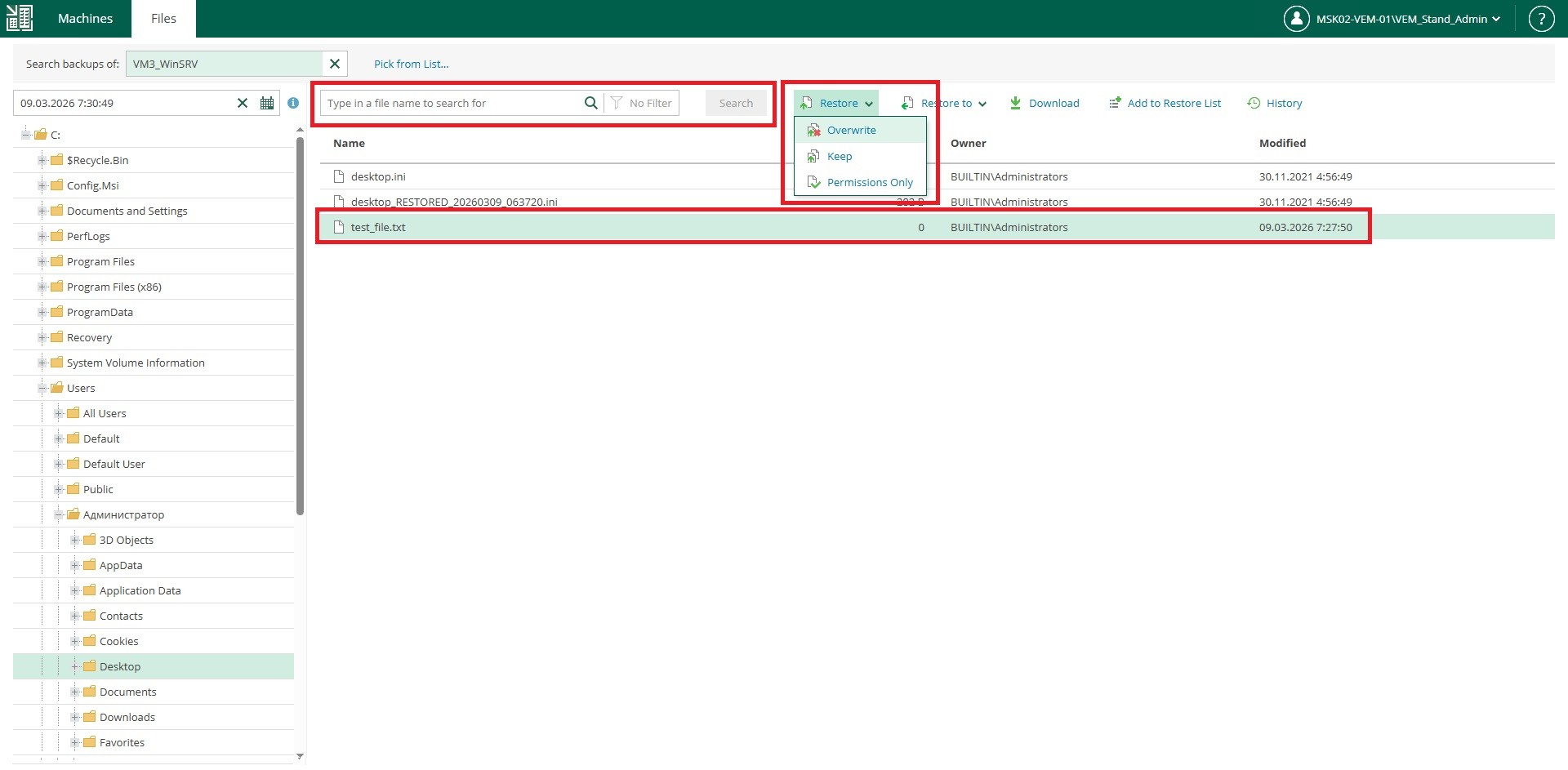Open the Veeam Enterprise Manager logo icon
Image resolution: width=1568 pixels, height=770 pixels.
[x=20, y=18]
